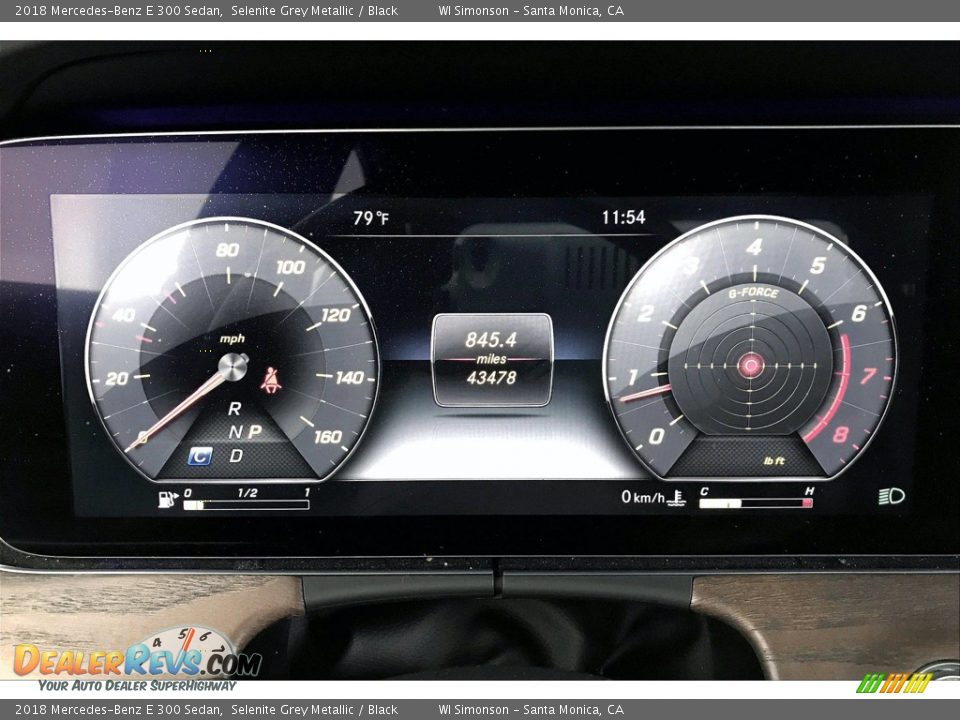Tap the fuel pump icon
The height and width of the screenshot is (720, 960).
pos(168,500)
